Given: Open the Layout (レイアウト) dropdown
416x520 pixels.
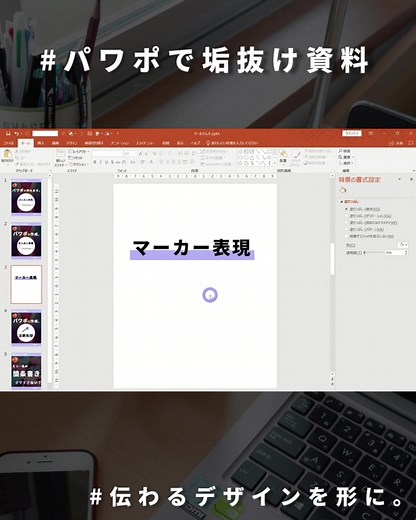Looking at the screenshot, I should click(79, 151).
